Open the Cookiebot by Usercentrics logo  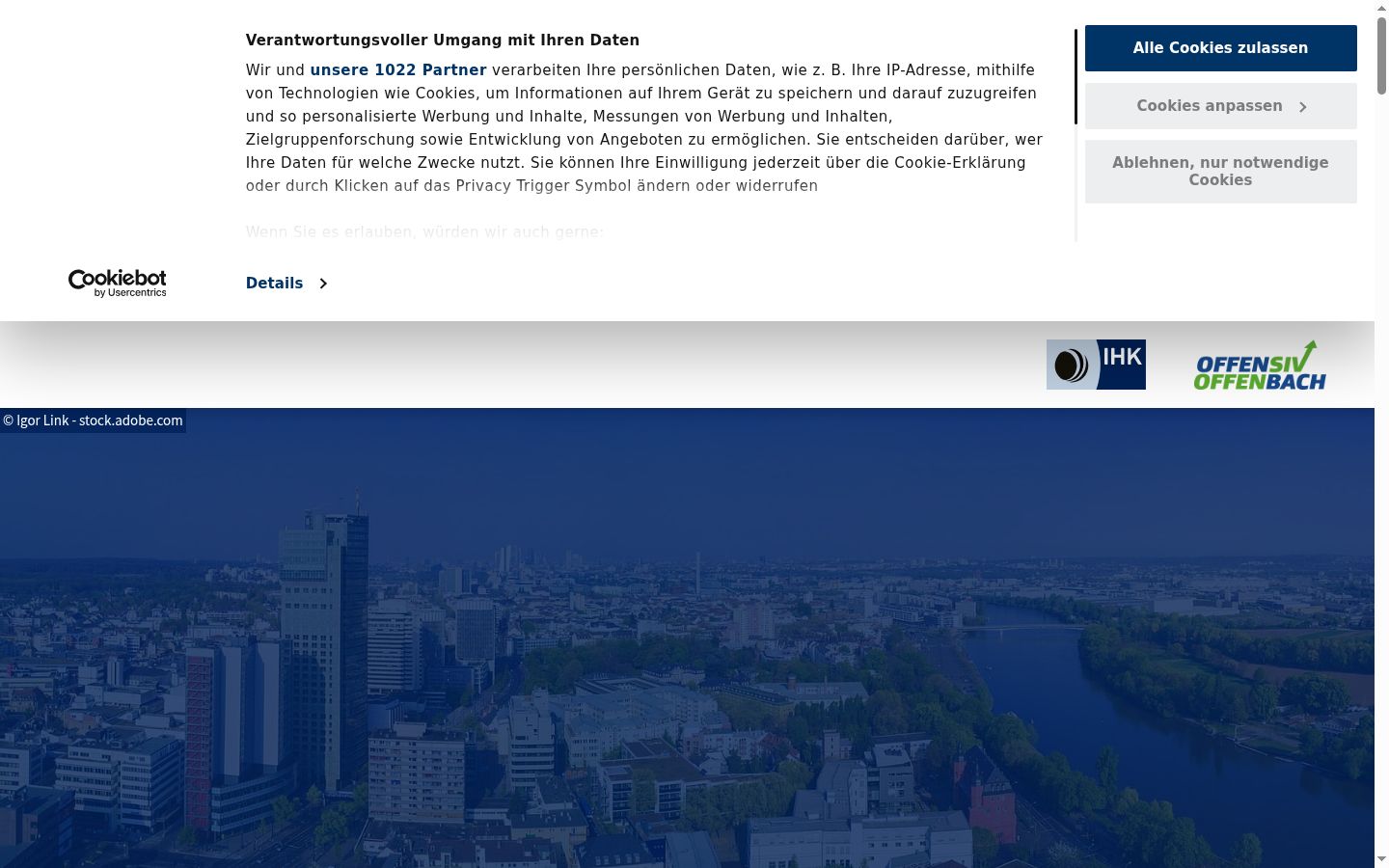click(x=117, y=284)
